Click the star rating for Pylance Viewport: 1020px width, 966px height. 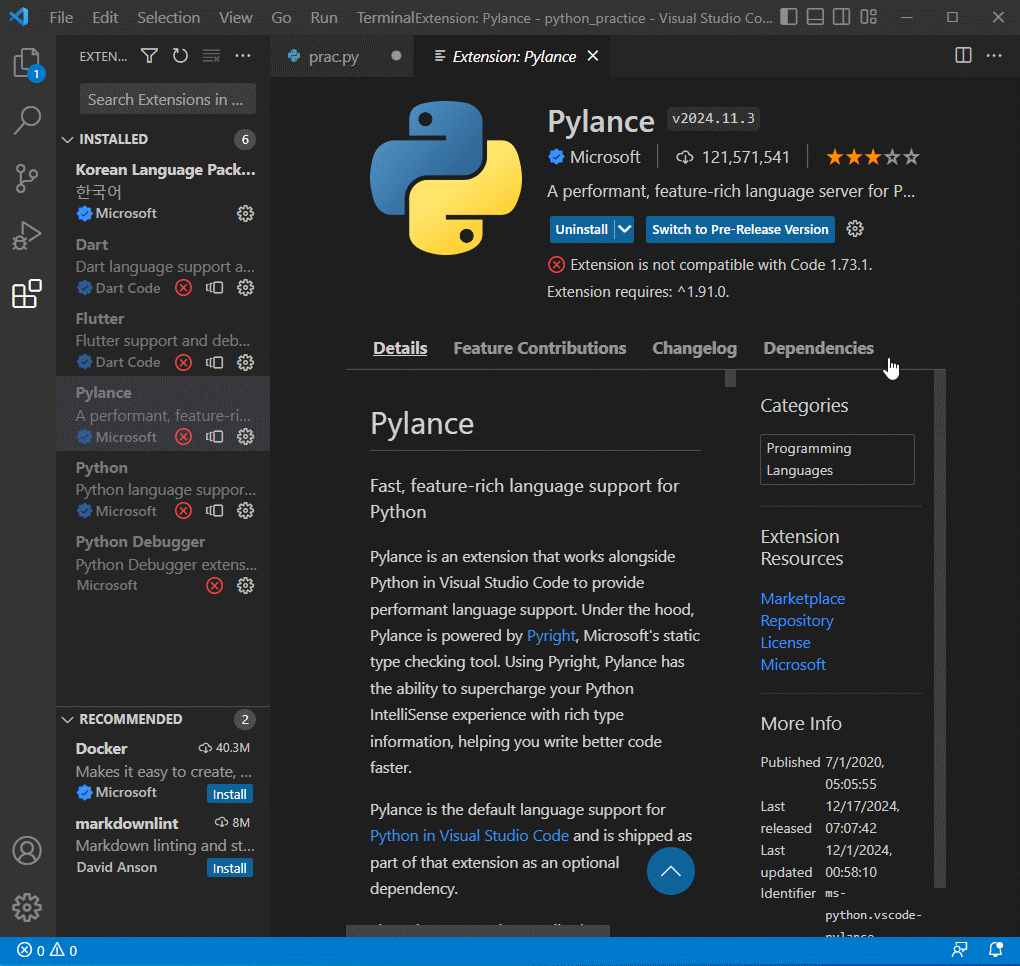(872, 157)
